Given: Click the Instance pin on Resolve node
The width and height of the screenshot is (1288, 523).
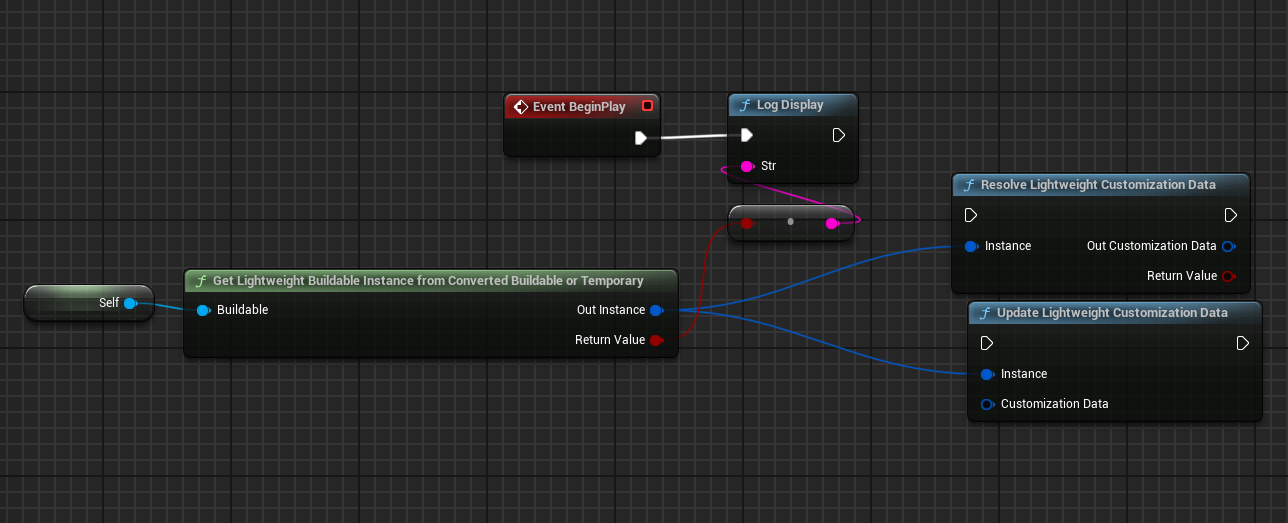Looking at the screenshot, I should [x=971, y=246].
